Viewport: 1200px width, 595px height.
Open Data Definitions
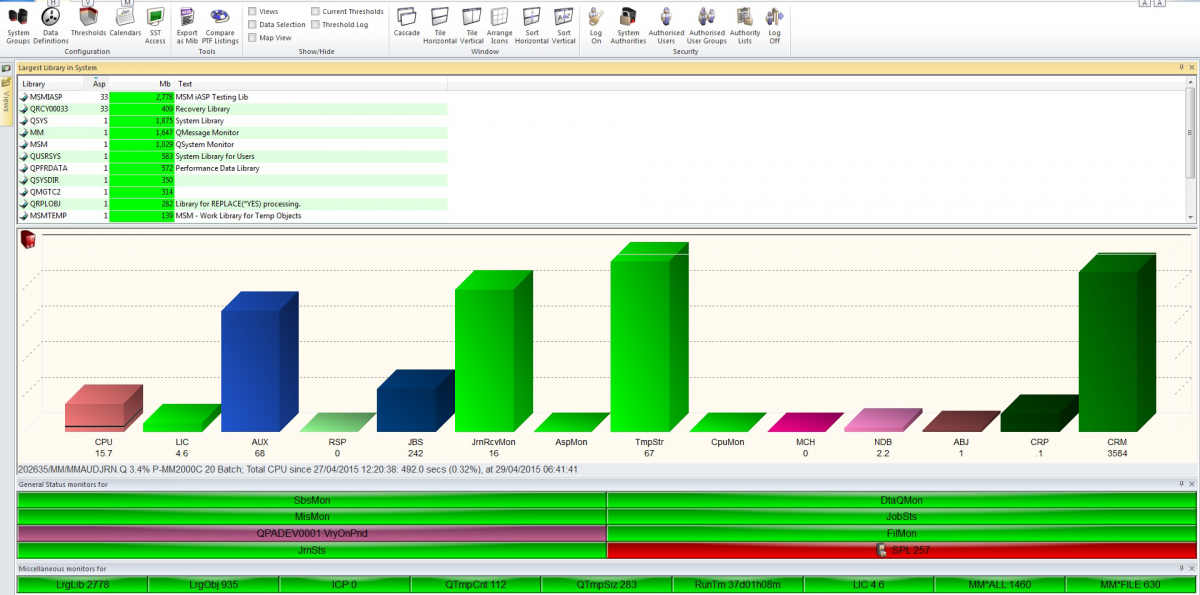[50, 24]
